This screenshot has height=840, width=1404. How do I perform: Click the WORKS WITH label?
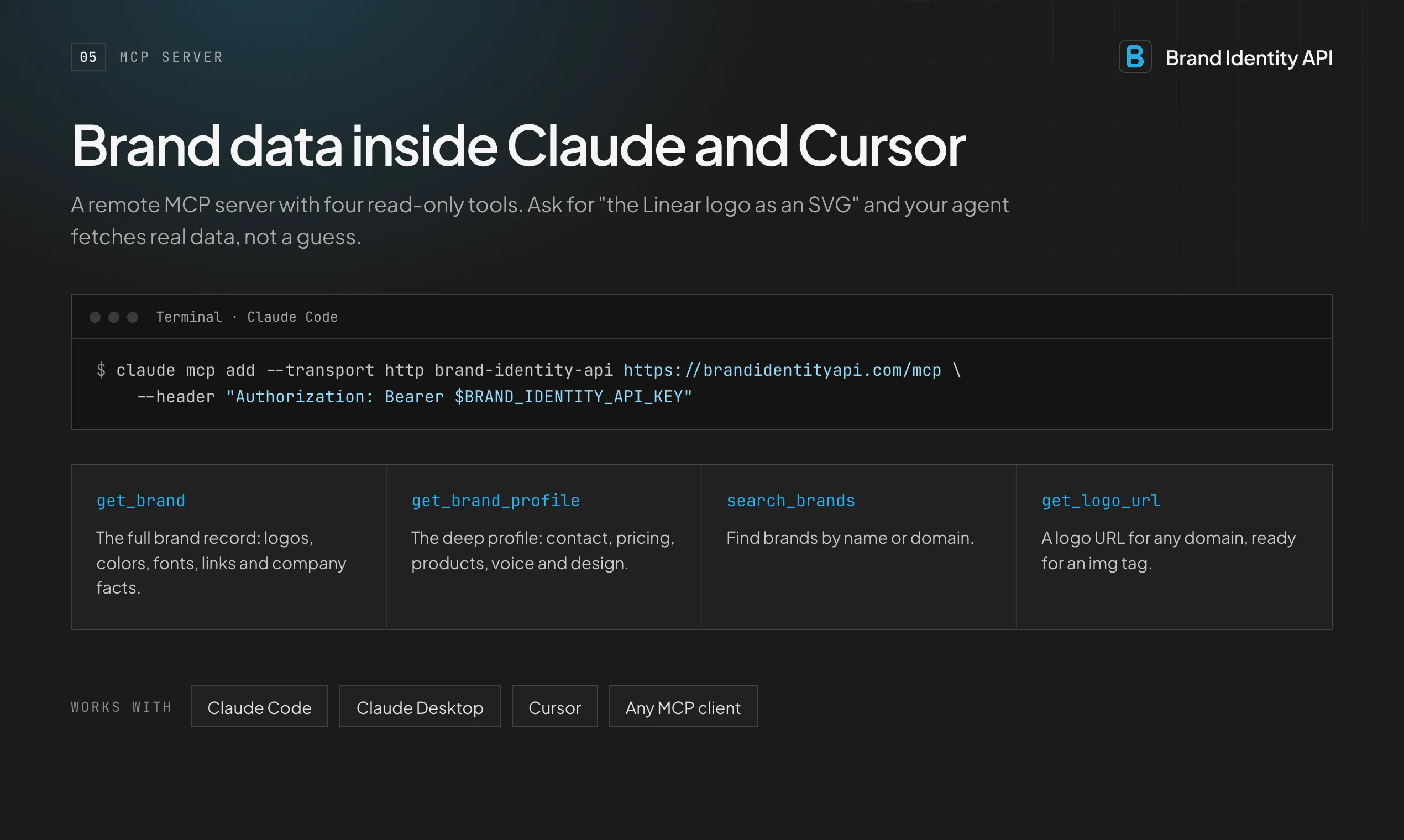(121, 707)
